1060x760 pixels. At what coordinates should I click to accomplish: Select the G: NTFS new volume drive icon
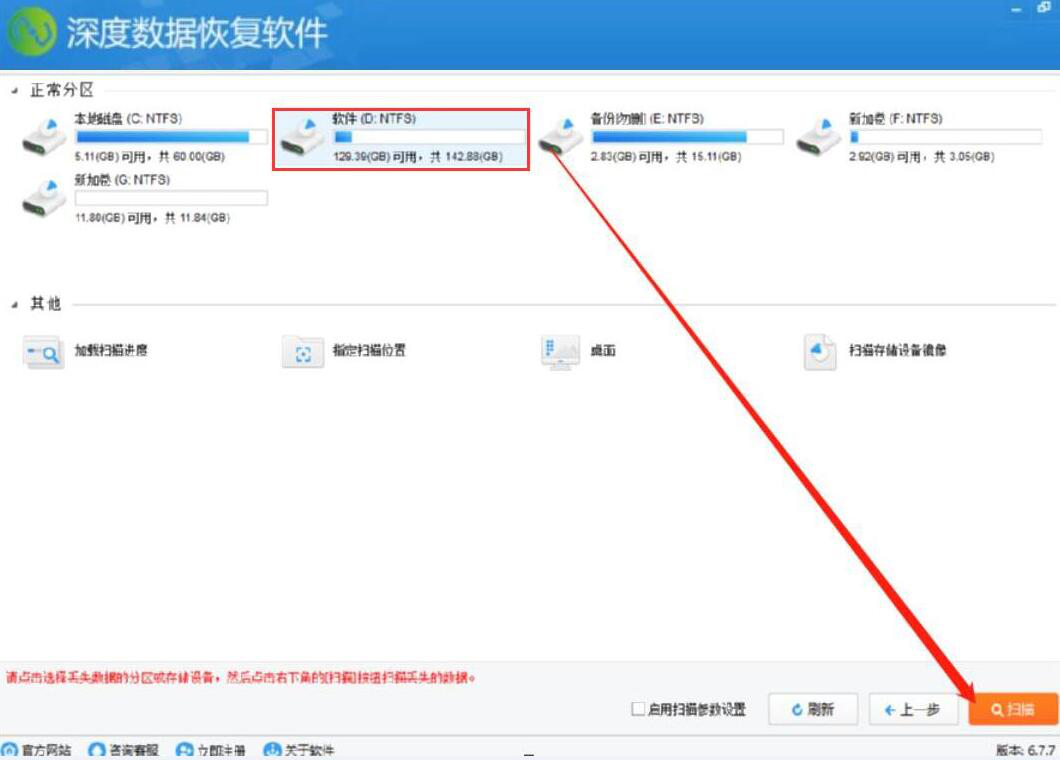pyautogui.click(x=45, y=198)
